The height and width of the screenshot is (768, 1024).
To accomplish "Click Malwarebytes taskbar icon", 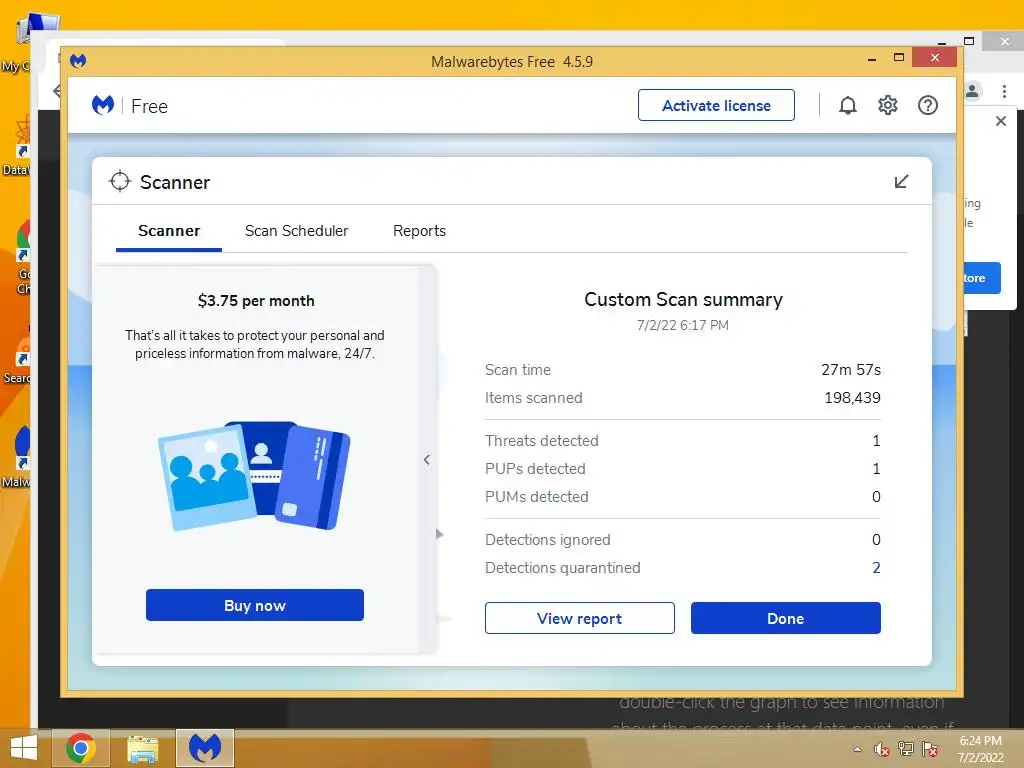I will (204, 748).
